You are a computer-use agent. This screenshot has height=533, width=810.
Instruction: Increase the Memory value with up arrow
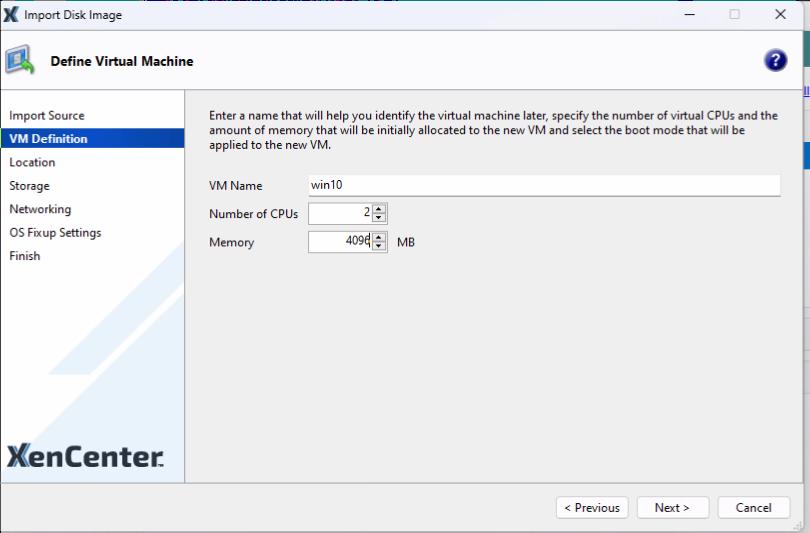pos(379,238)
